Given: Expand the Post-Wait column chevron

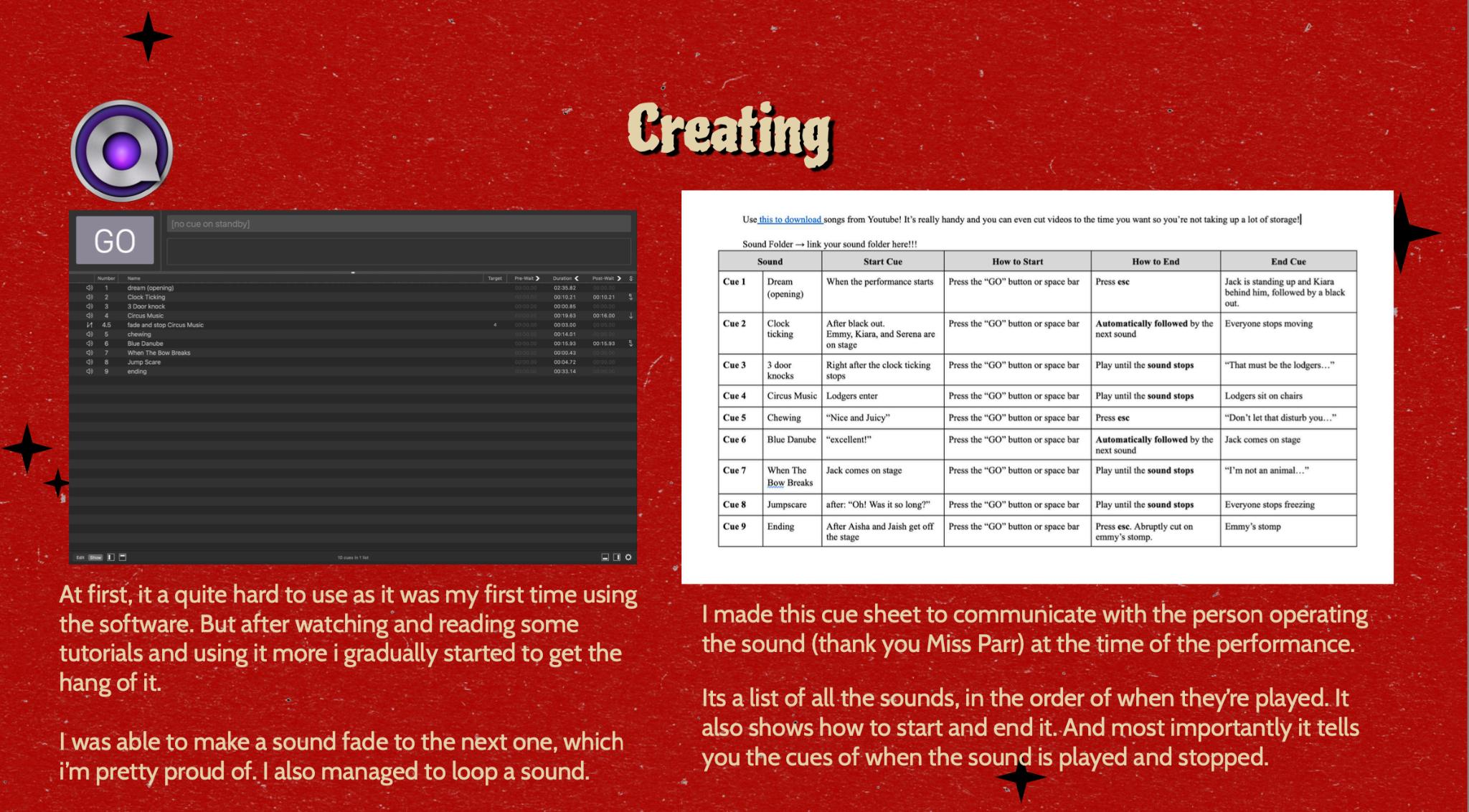Looking at the screenshot, I should [619, 278].
